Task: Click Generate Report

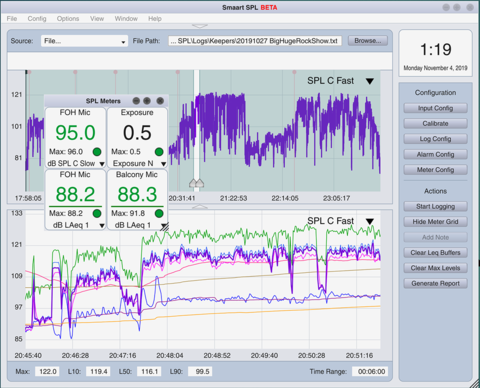Action: click(x=435, y=283)
